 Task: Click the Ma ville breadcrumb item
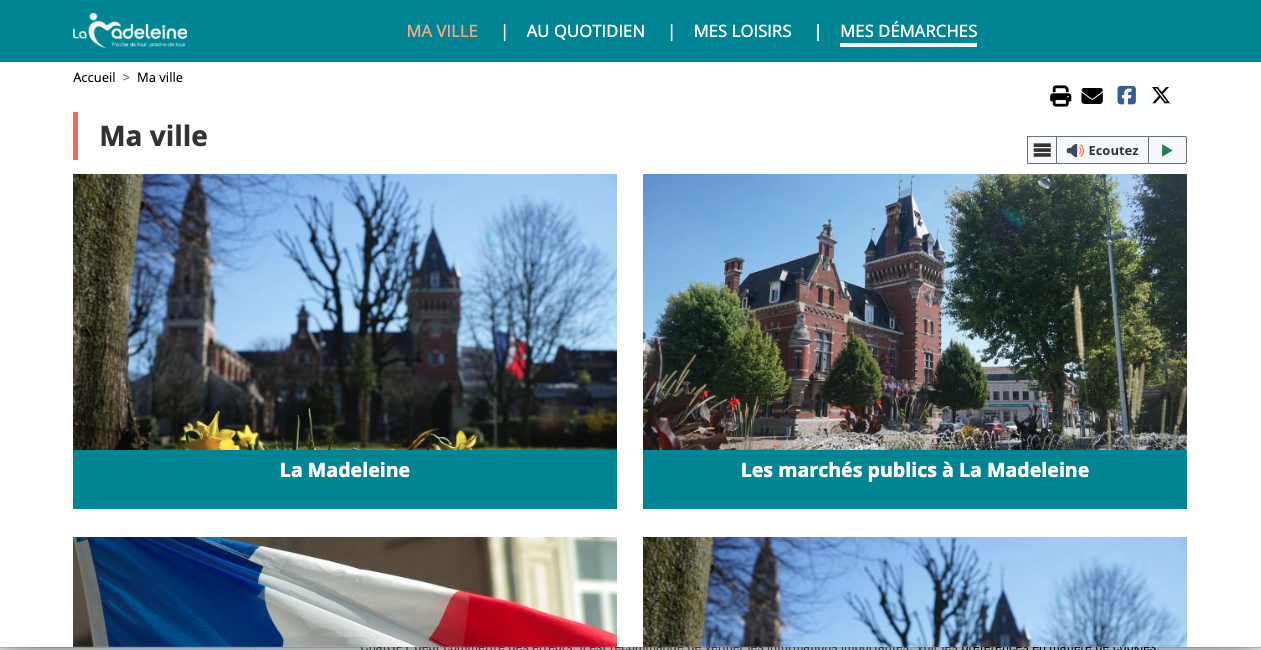coord(160,77)
